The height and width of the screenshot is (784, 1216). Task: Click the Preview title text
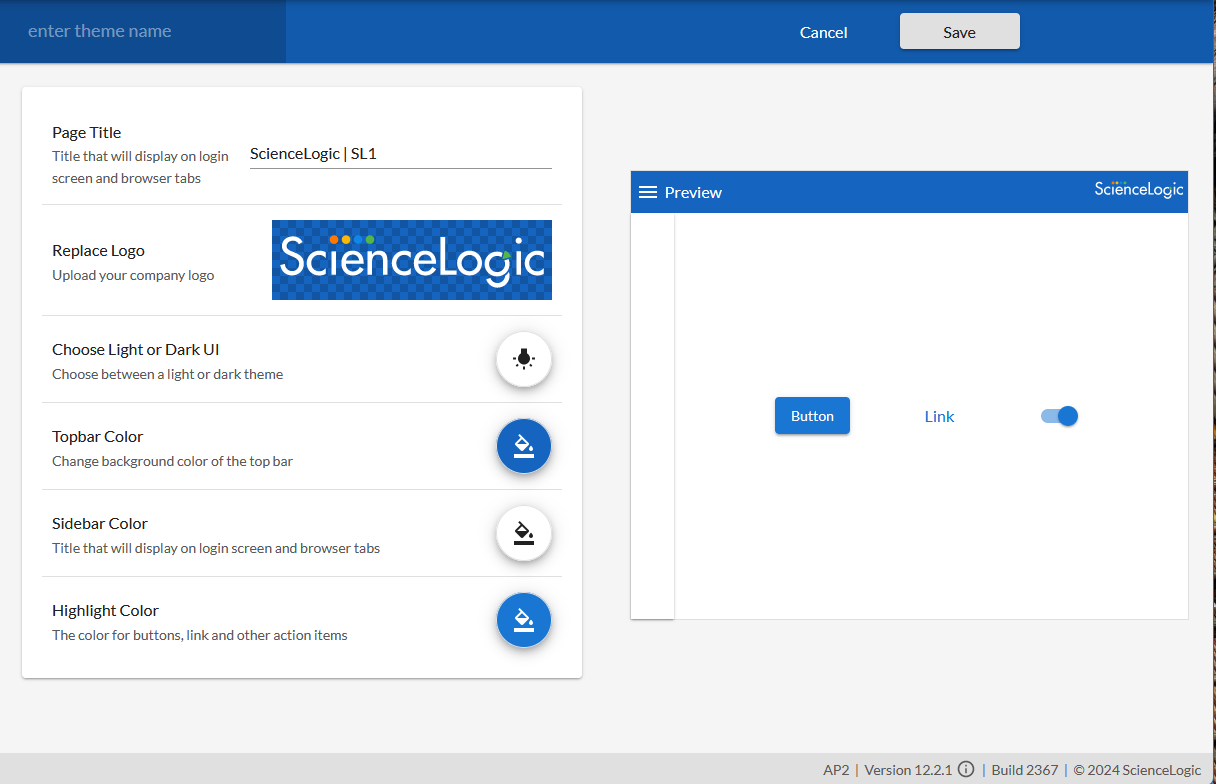coord(693,192)
